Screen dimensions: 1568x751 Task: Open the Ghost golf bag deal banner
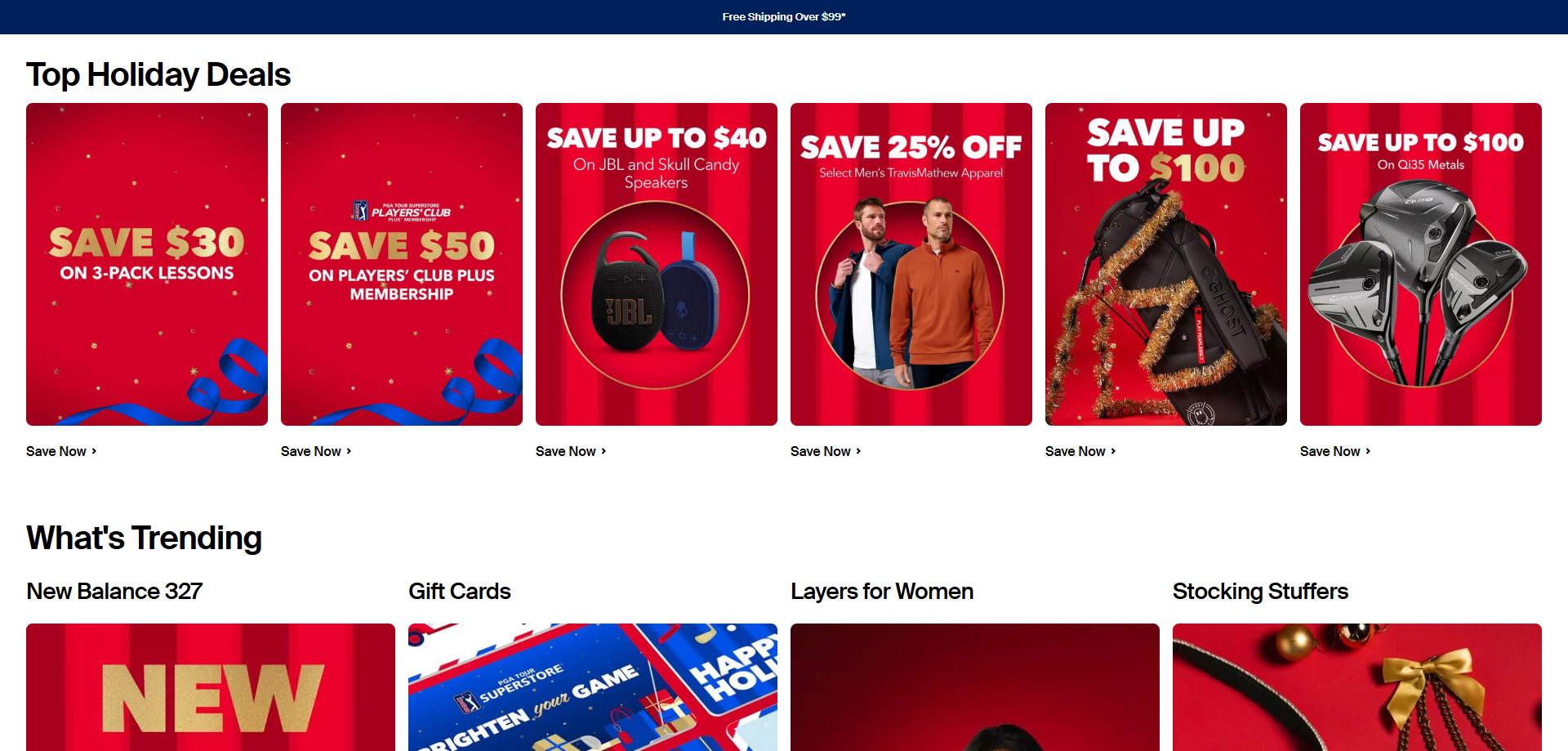coord(1166,264)
